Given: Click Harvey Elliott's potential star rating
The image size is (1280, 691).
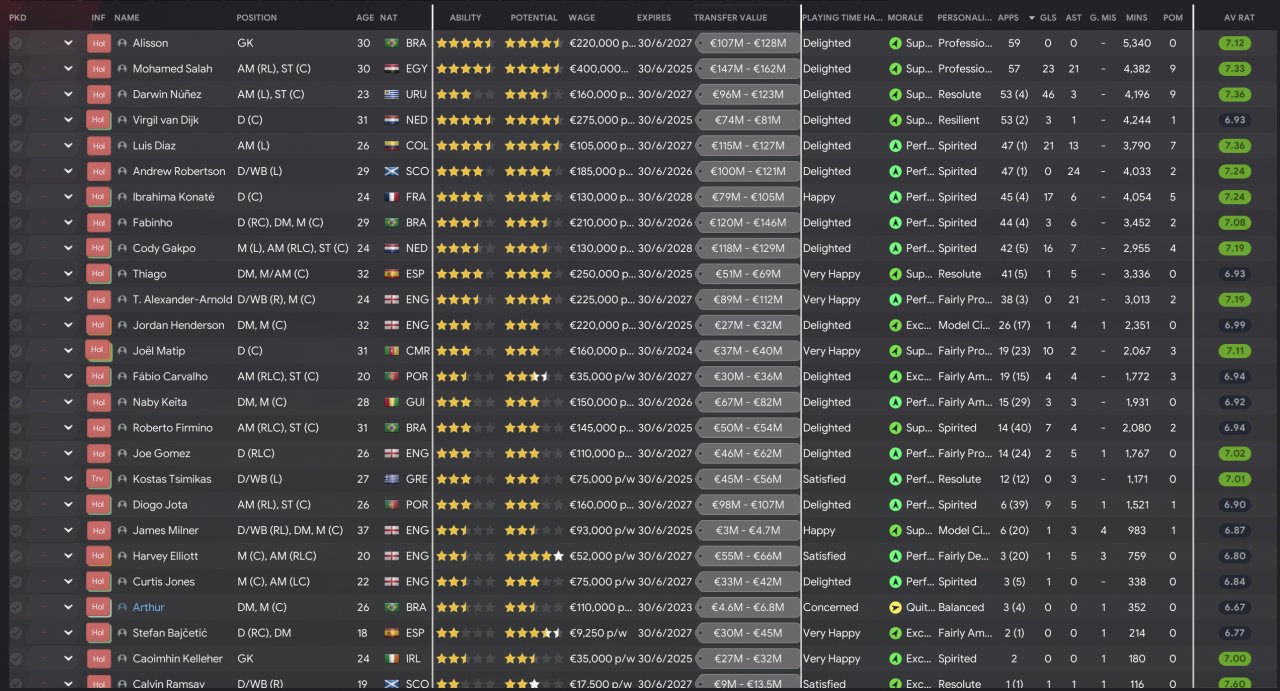Looking at the screenshot, I should click(534, 556).
